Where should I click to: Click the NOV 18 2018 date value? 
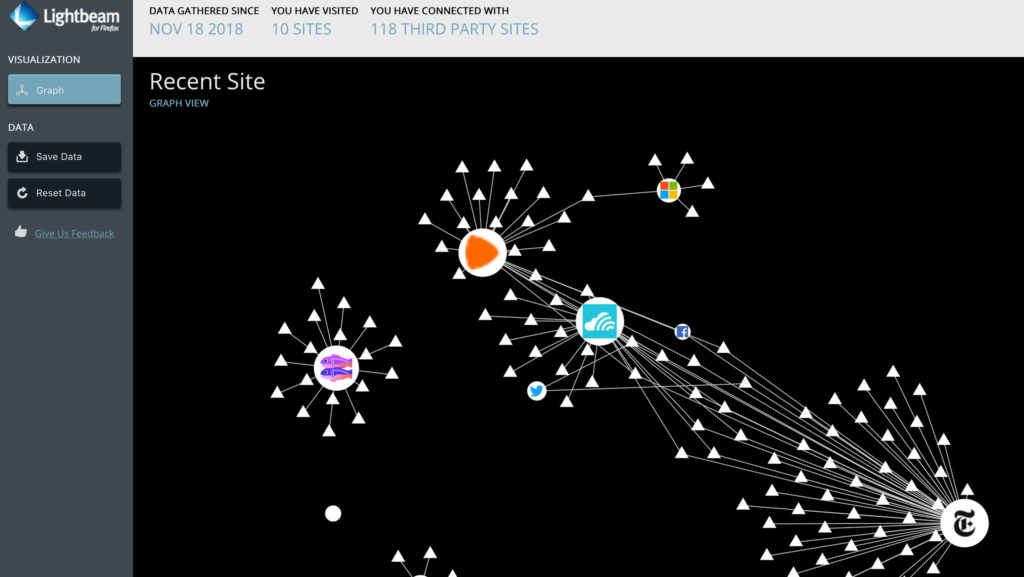click(x=196, y=29)
